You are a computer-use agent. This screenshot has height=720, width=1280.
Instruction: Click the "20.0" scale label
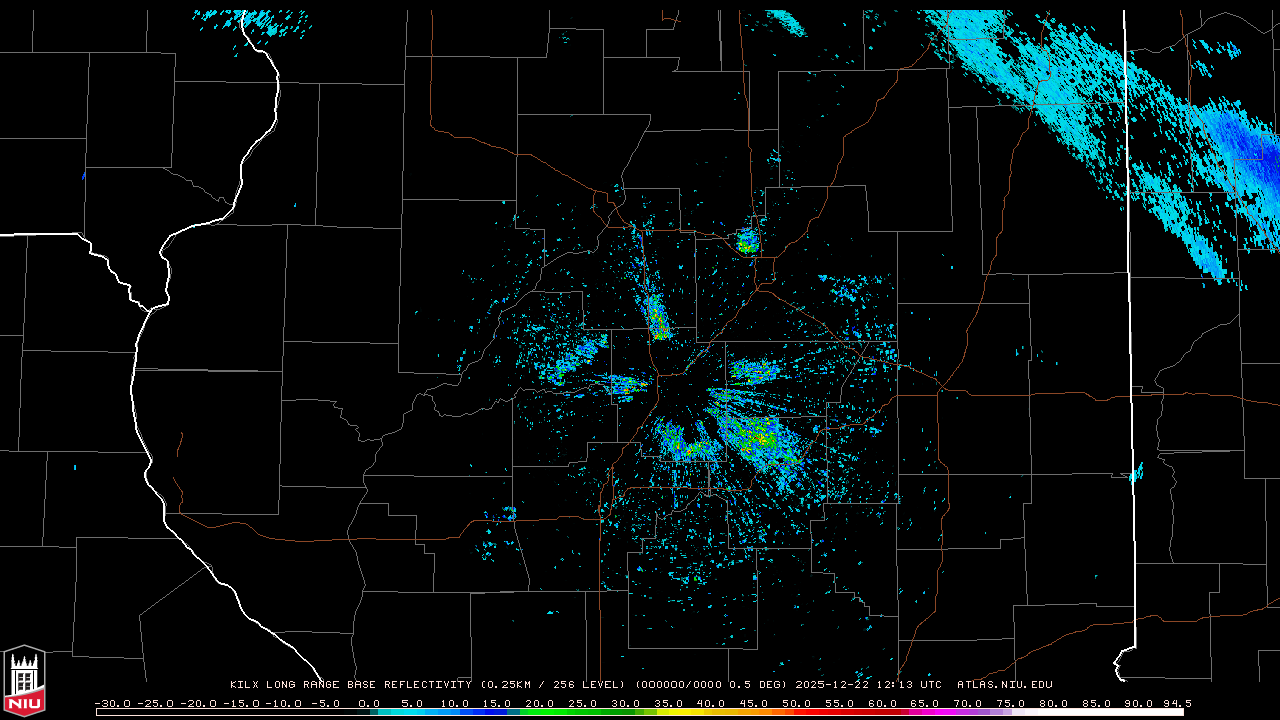(540, 703)
